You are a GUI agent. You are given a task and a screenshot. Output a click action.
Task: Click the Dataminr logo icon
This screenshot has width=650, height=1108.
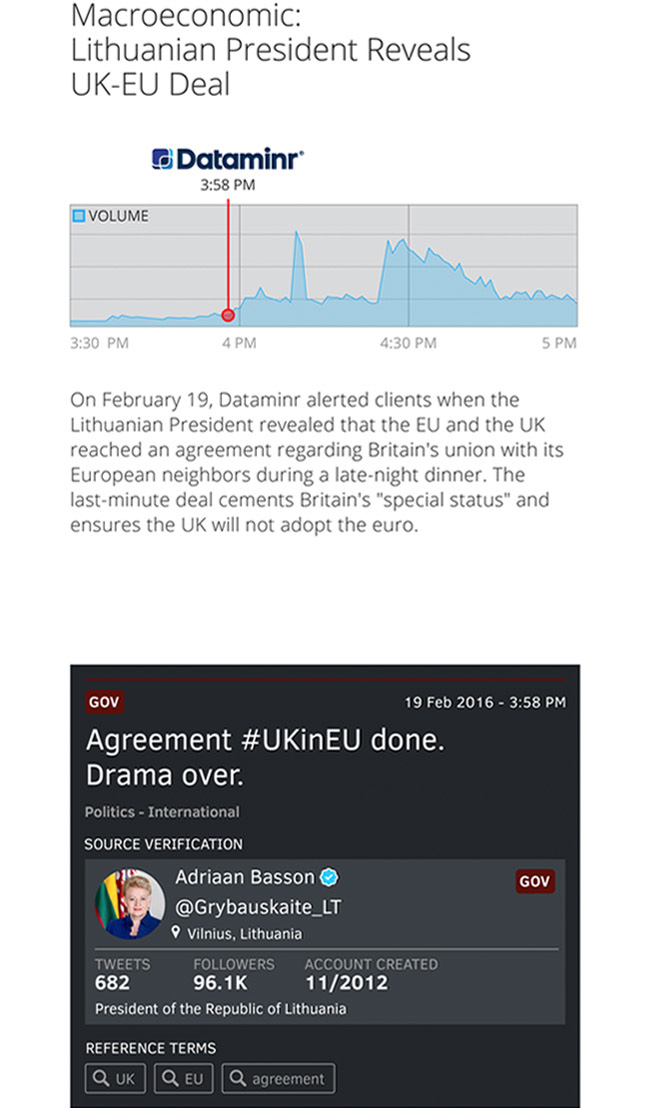pos(162,159)
